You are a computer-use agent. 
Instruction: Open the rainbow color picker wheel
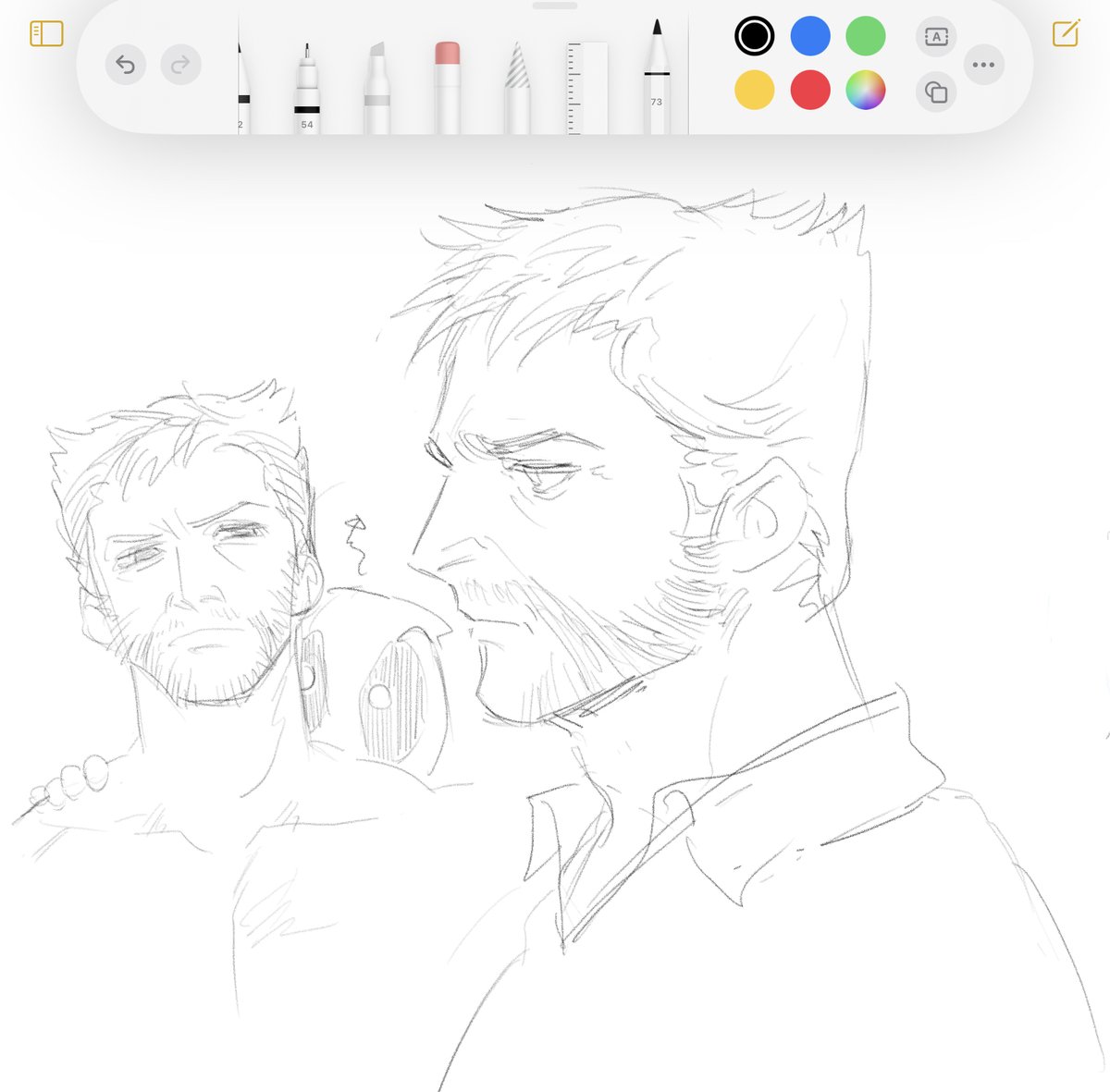click(866, 91)
